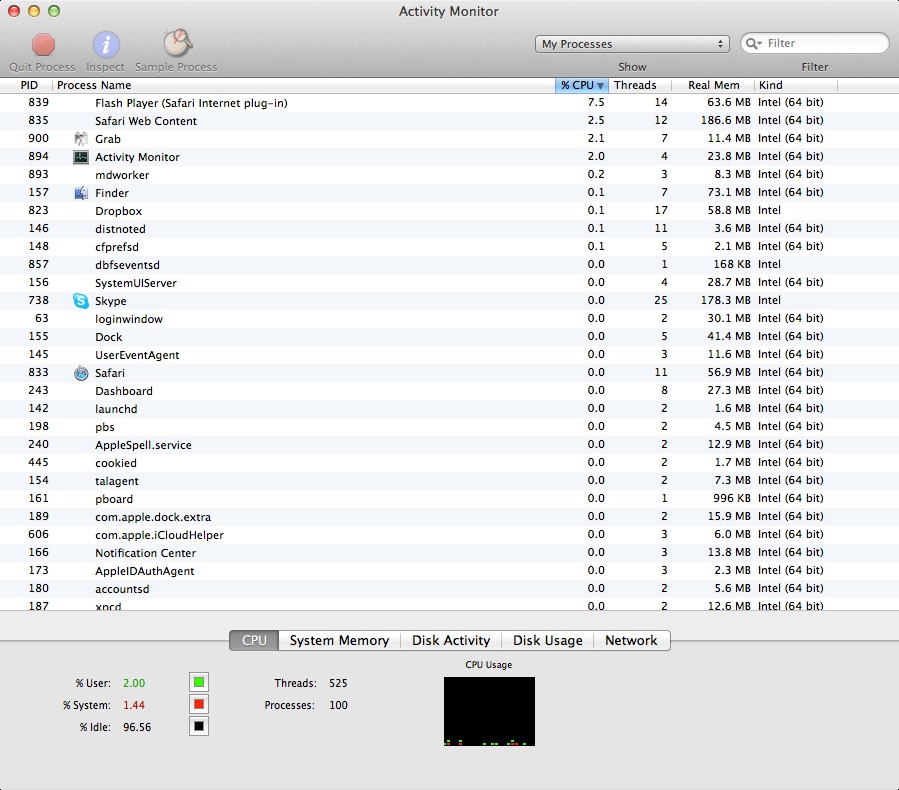Select the distnoted process row
899x790 pixels.
point(450,229)
